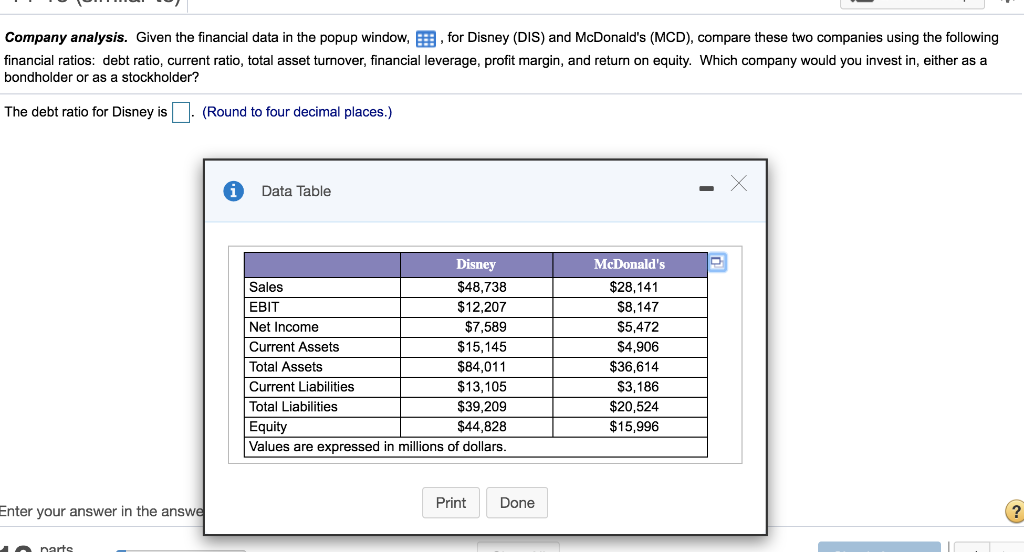Click the blue info icon beside Data Table

point(234,191)
